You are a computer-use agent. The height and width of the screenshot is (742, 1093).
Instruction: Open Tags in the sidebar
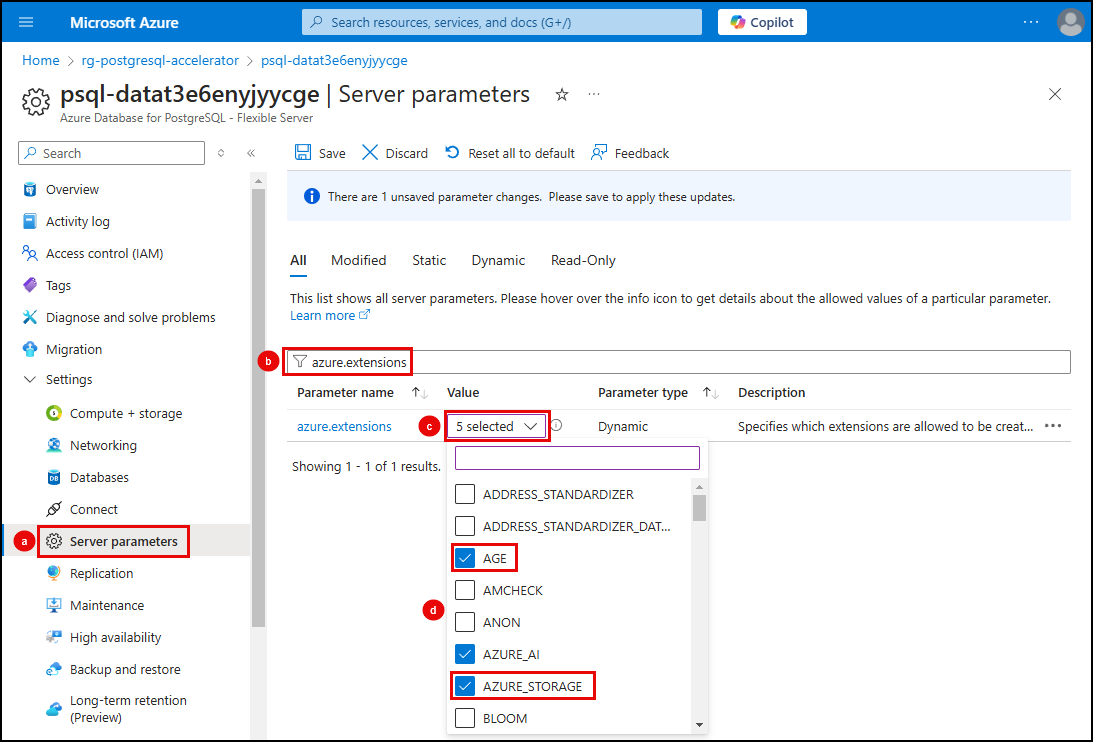(58, 285)
